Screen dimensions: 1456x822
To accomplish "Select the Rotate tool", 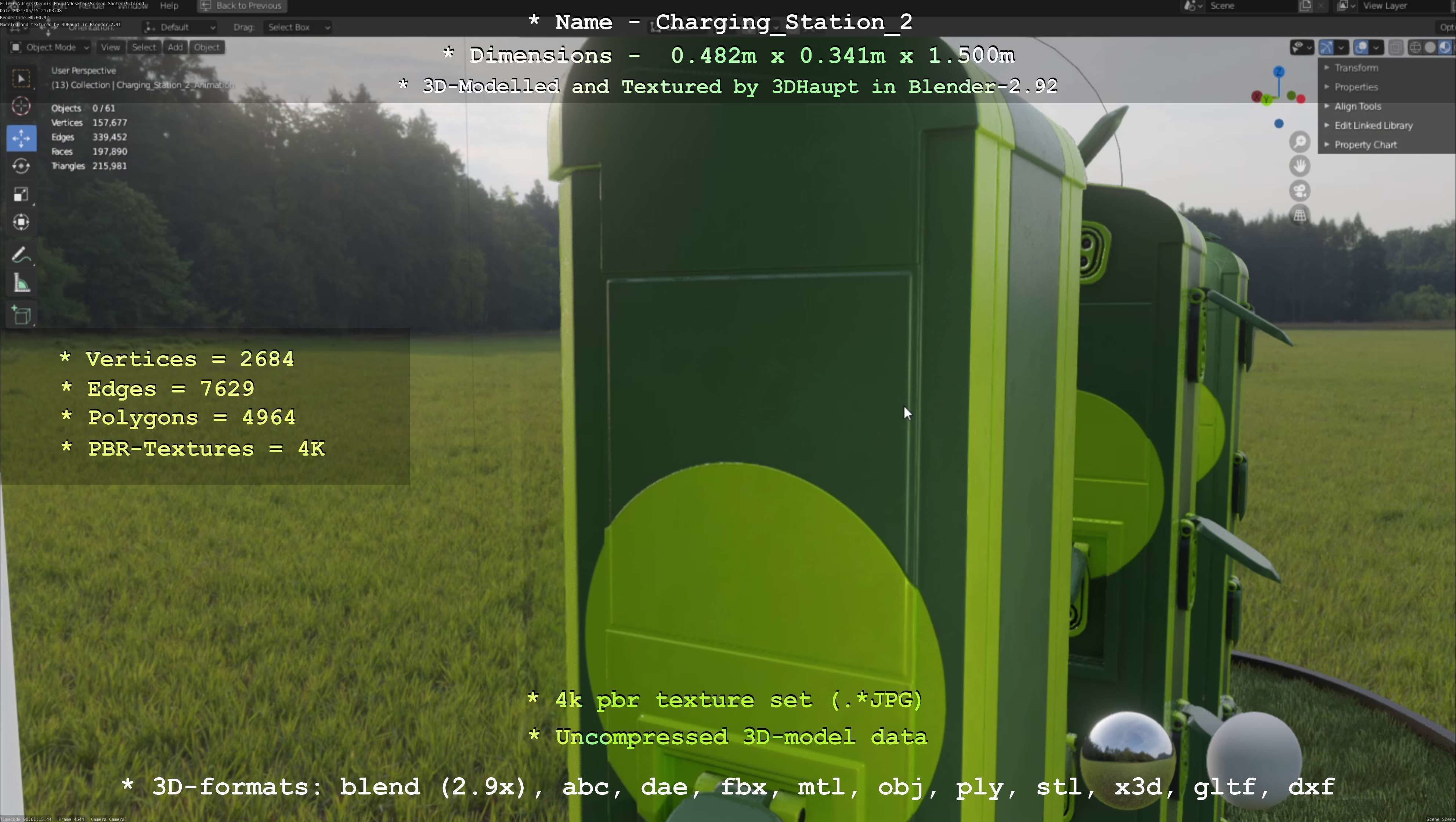I will click(x=21, y=166).
